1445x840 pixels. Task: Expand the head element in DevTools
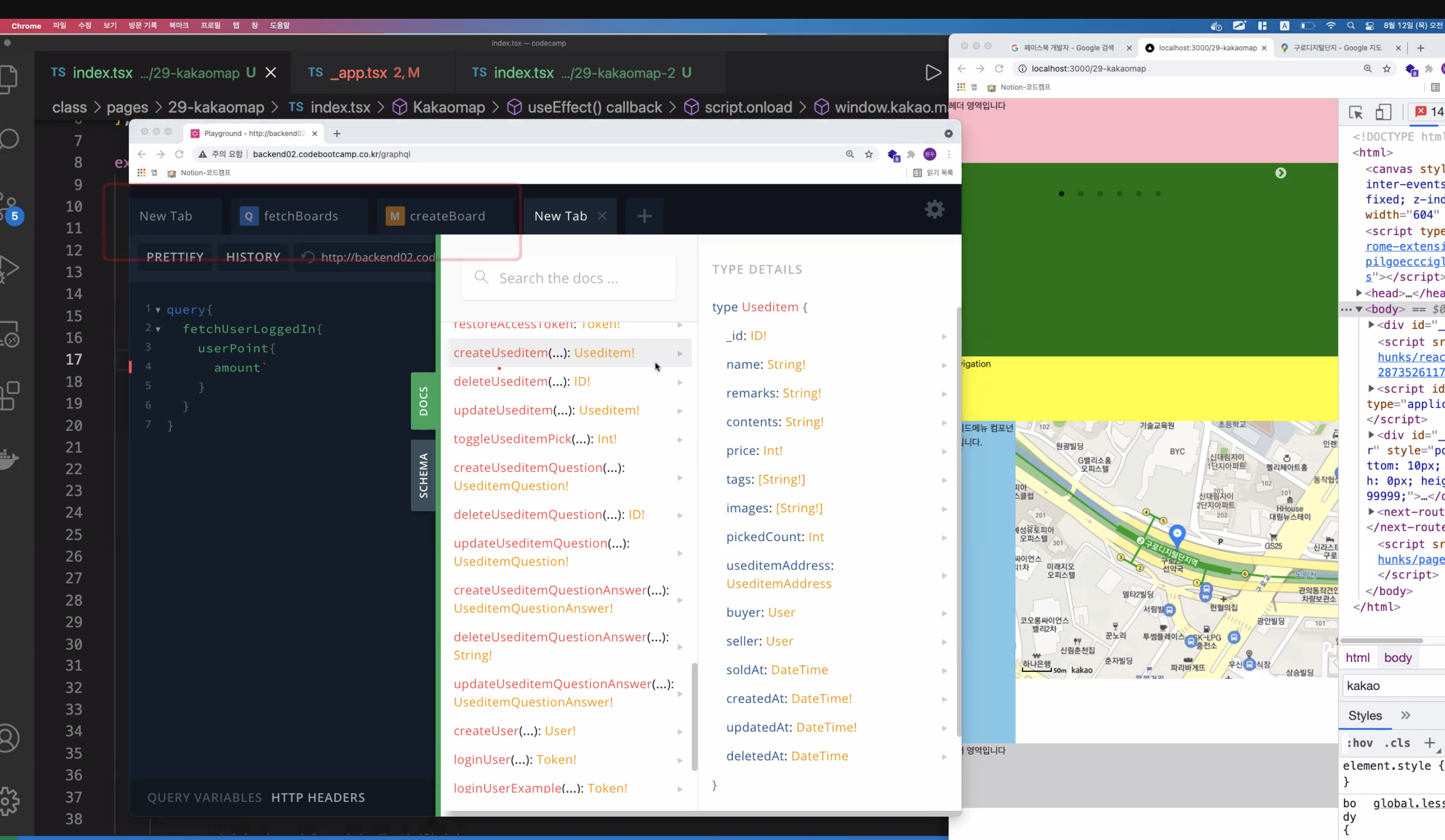[1358, 293]
